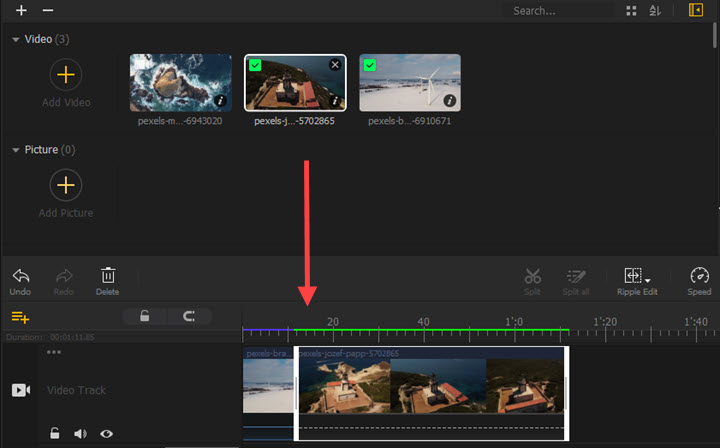The width and height of the screenshot is (720, 448).
Task: Open the Ripple Edit dropdown arrow
Action: tap(647, 280)
